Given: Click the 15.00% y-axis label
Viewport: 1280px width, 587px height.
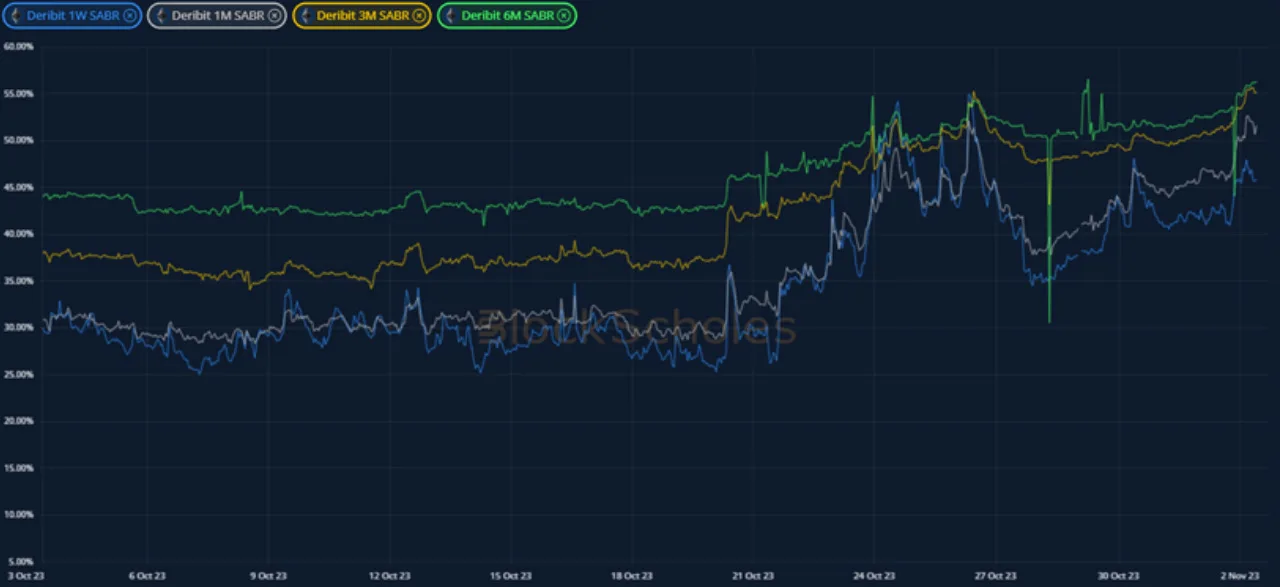Looking at the screenshot, I should (x=18, y=468).
